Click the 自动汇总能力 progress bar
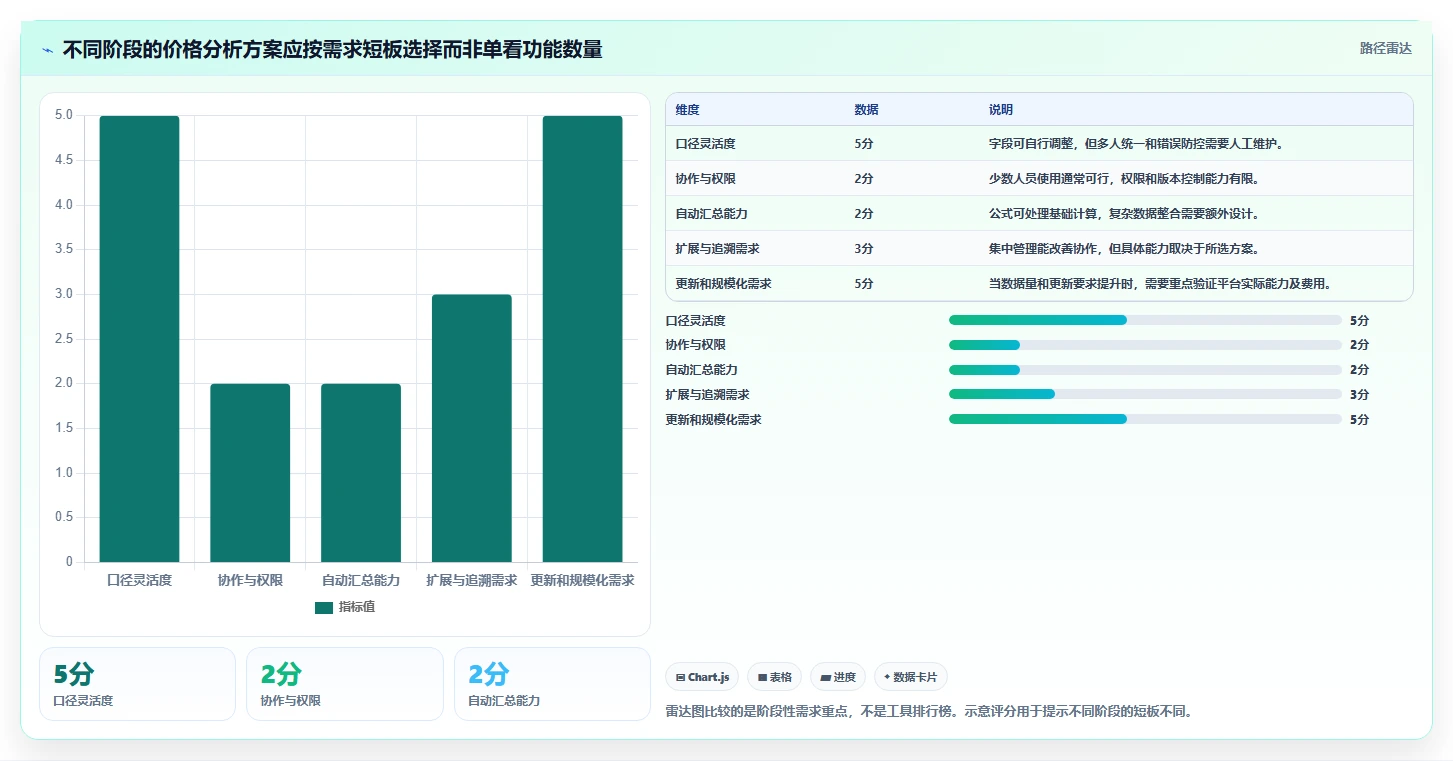 pos(1145,370)
